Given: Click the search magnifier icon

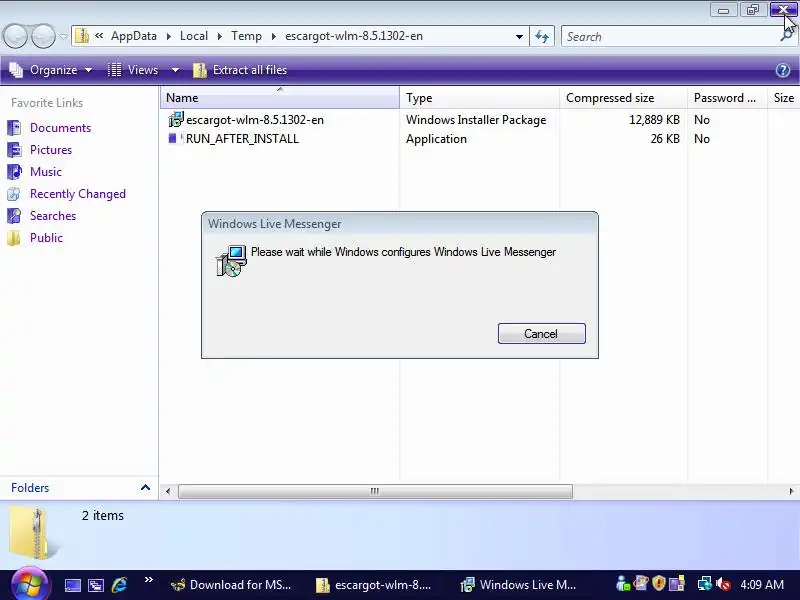Looking at the screenshot, I should pos(787,35).
